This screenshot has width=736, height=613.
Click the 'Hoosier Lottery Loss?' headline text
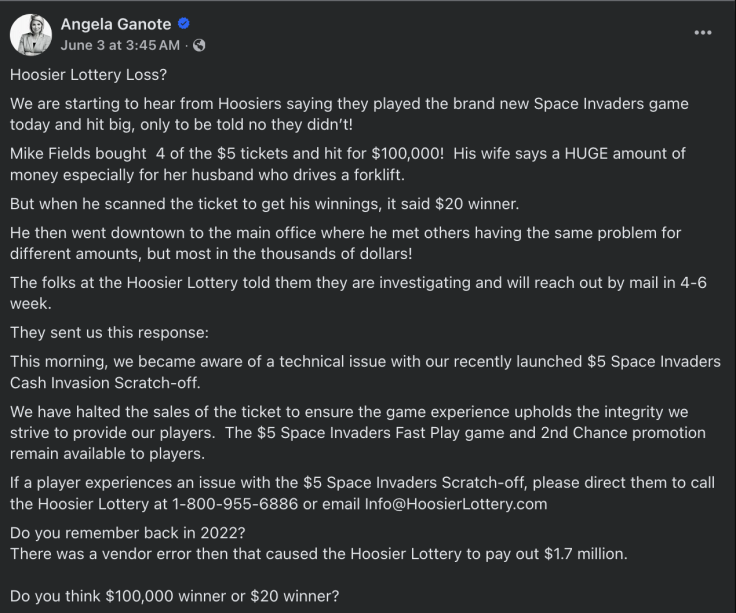click(88, 75)
